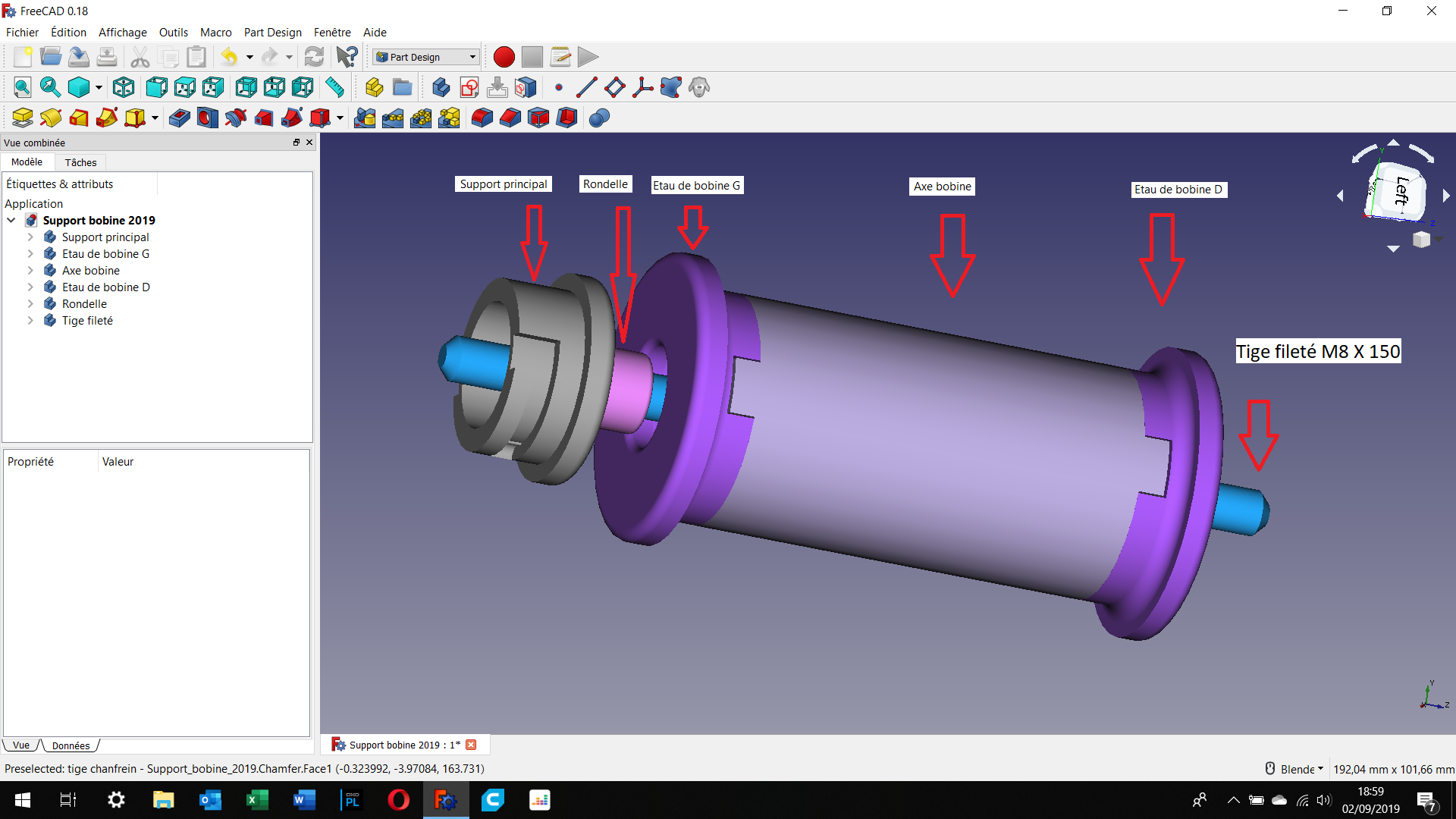Float the Vue combinée panel
The width and height of the screenshot is (1456, 819).
click(297, 143)
